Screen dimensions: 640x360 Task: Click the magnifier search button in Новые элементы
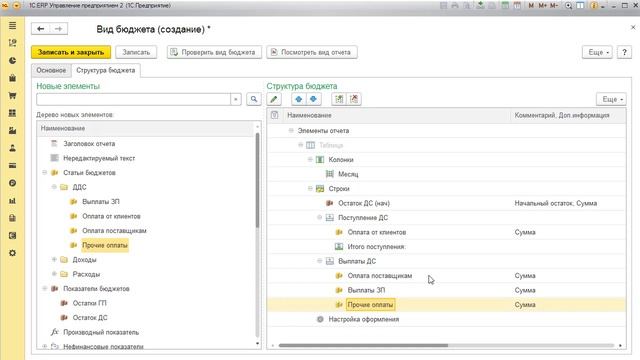[x=254, y=99]
